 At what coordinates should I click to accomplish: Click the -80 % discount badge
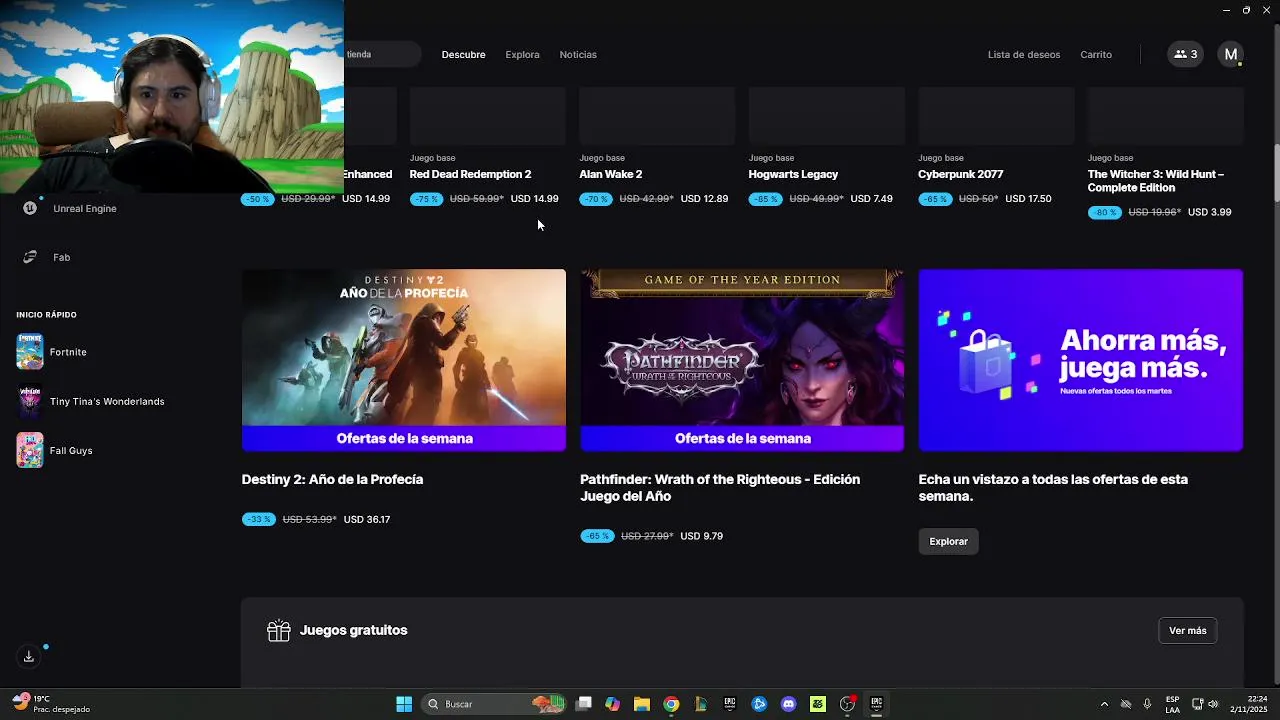[x=1104, y=212]
